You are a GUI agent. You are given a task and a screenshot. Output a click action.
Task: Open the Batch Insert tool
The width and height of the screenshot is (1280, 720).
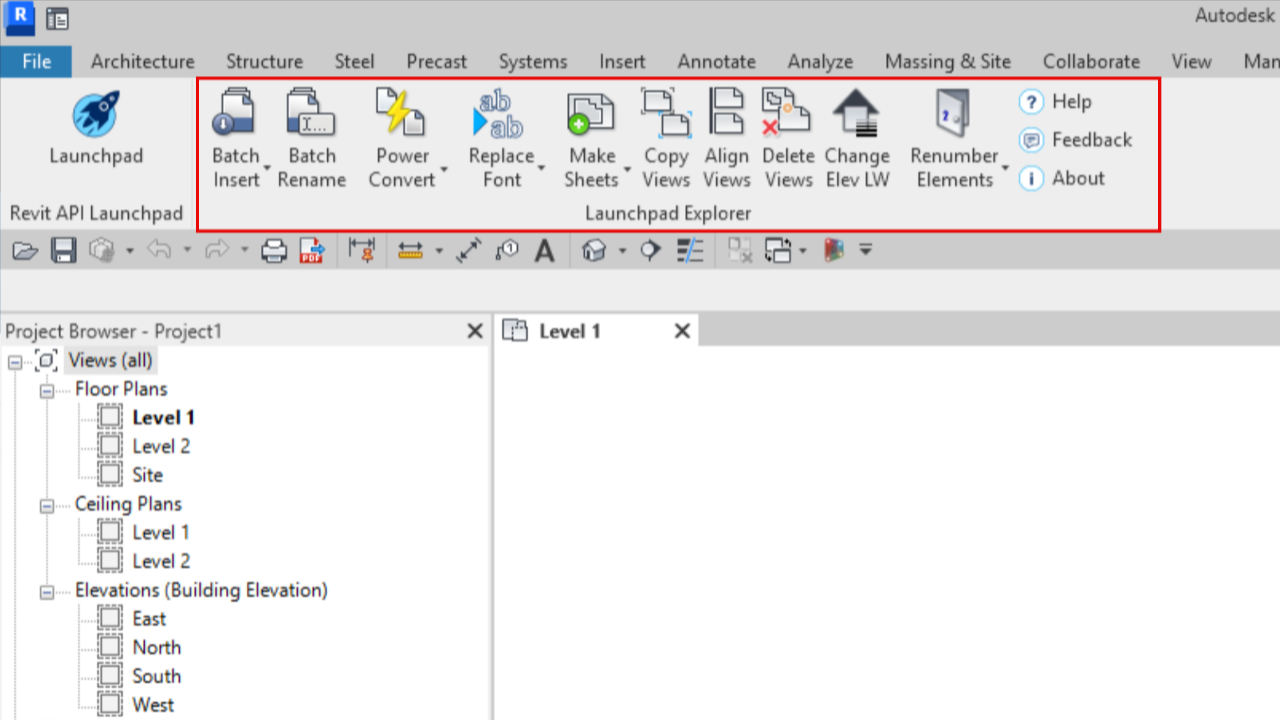236,137
